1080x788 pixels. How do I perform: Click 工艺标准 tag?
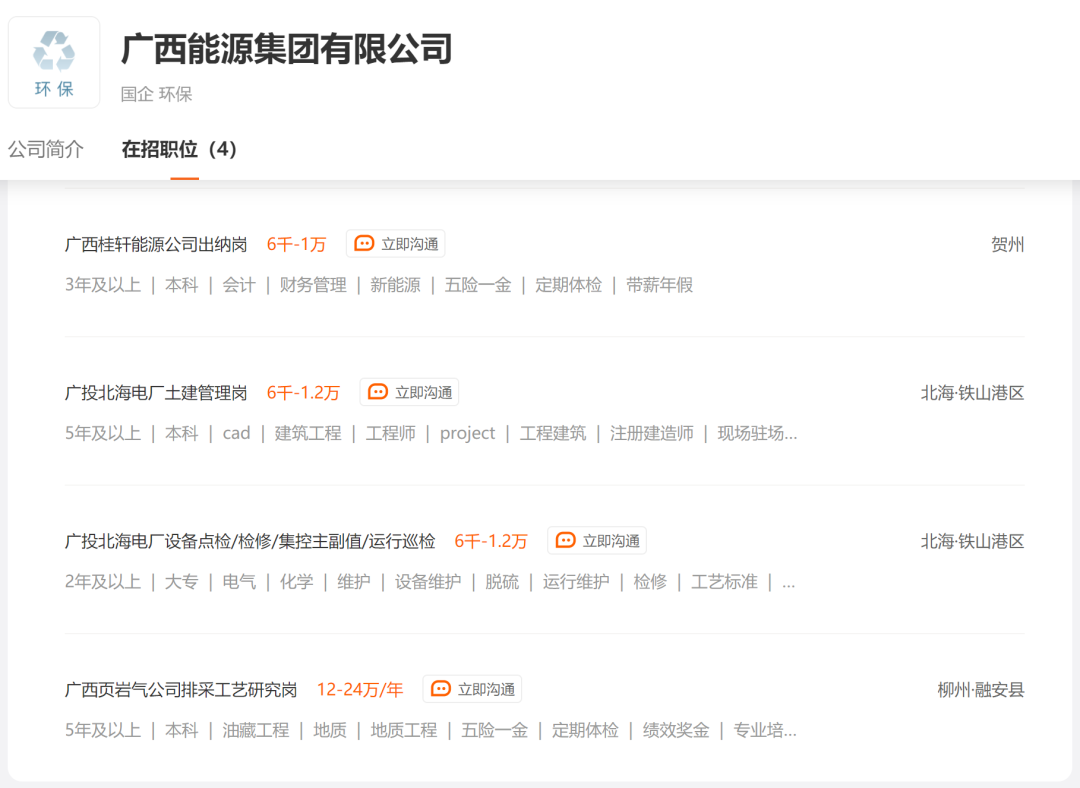coord(725,581)
